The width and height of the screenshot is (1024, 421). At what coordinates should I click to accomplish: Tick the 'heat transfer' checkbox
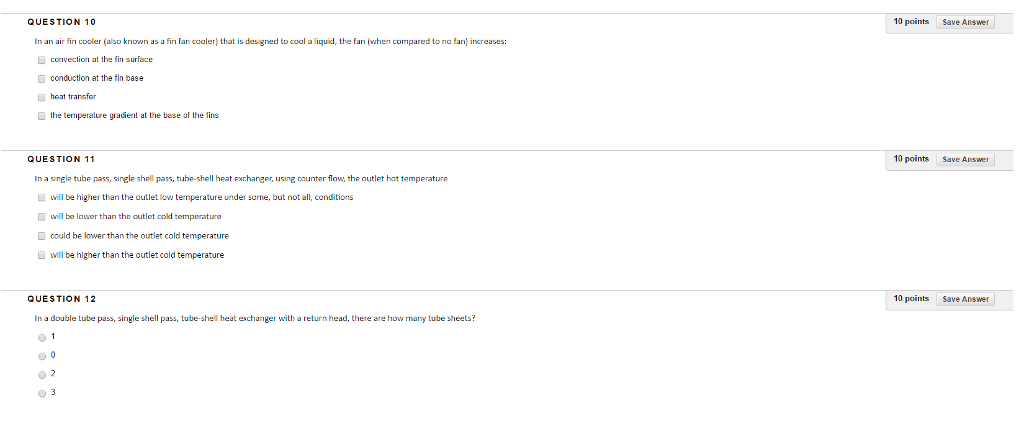tap(41, 97)
